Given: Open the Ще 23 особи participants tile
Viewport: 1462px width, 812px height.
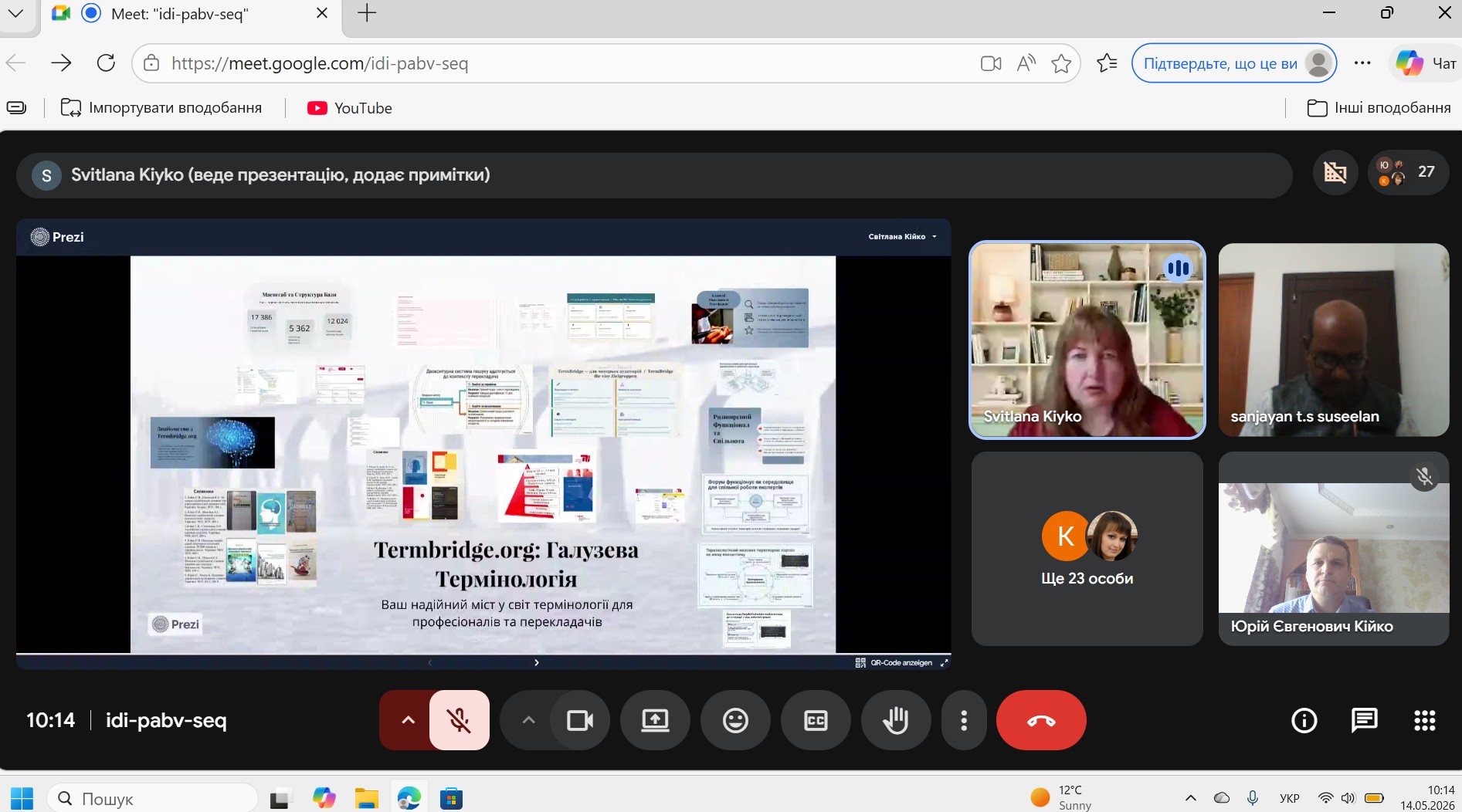Looking at the screenshot, I should [x=1087, y=549].
